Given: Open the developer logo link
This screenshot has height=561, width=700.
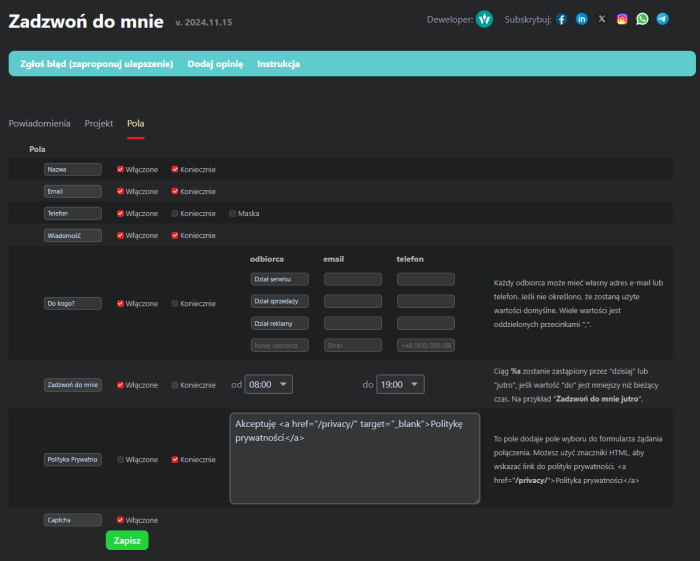Looking at the screenshot, I should [484, 19].
